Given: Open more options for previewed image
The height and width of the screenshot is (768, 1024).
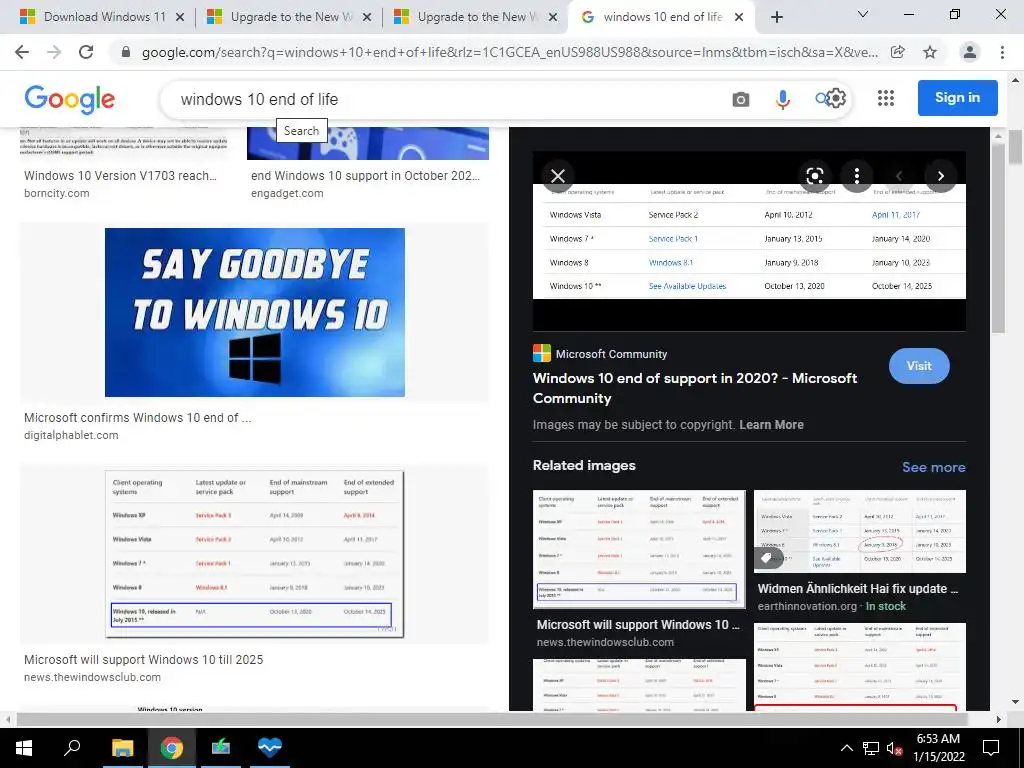Looking at the screenshot, I should pos(857,176).
